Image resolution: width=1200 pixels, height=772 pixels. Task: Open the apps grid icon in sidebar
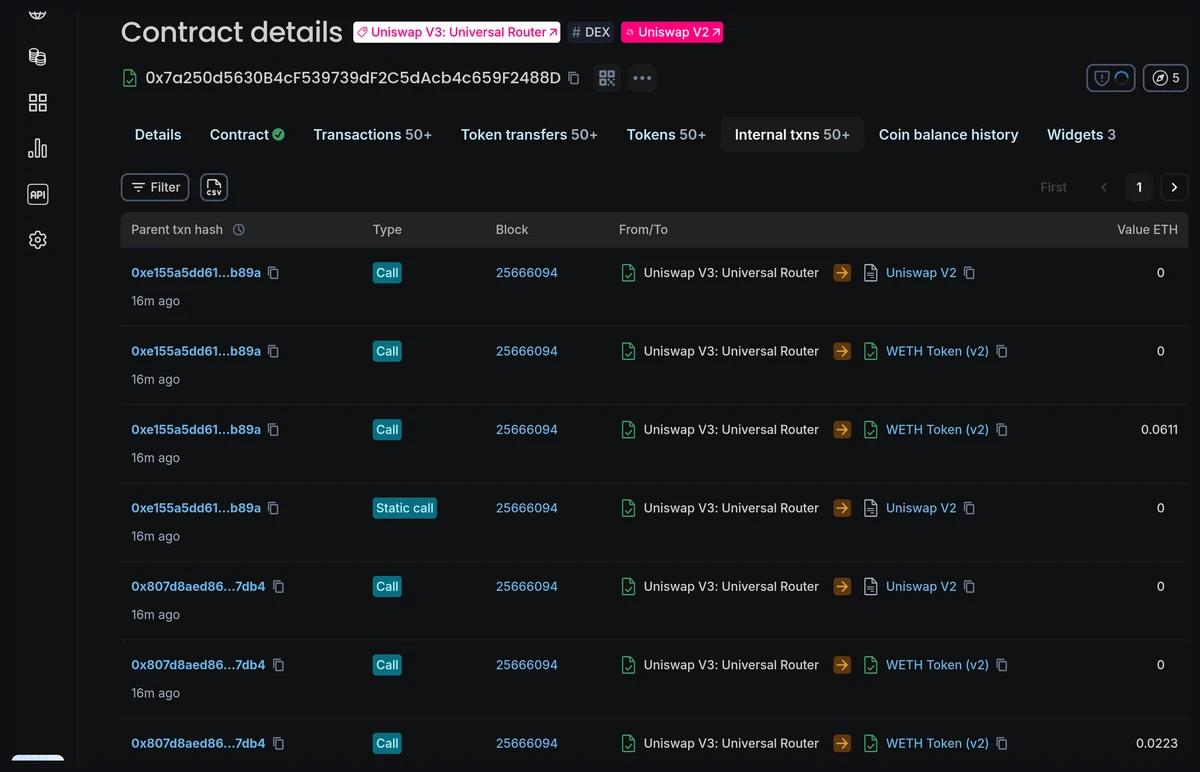point(38,103)
